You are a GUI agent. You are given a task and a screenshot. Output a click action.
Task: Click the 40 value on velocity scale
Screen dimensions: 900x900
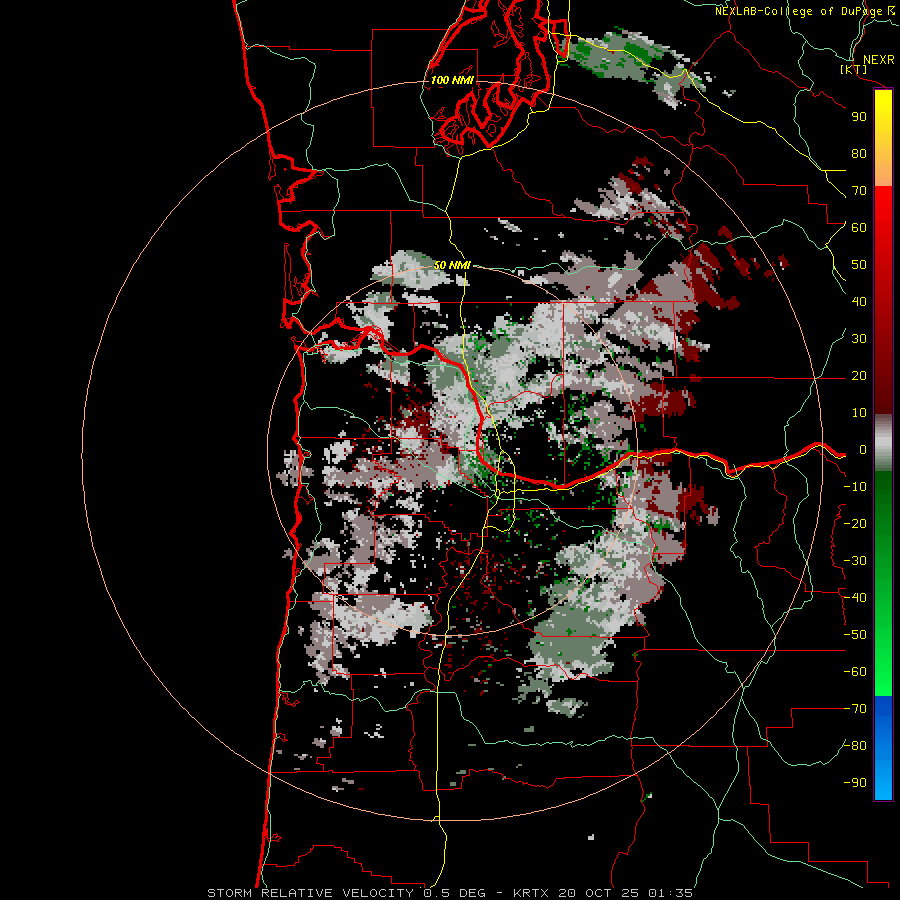pyautogui.click(x=859, y=302)
